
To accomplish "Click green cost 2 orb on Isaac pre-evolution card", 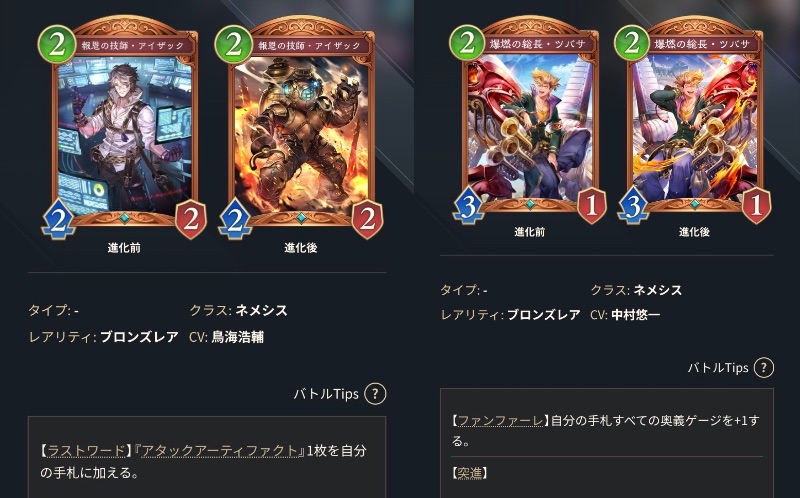I will (57, 45).
